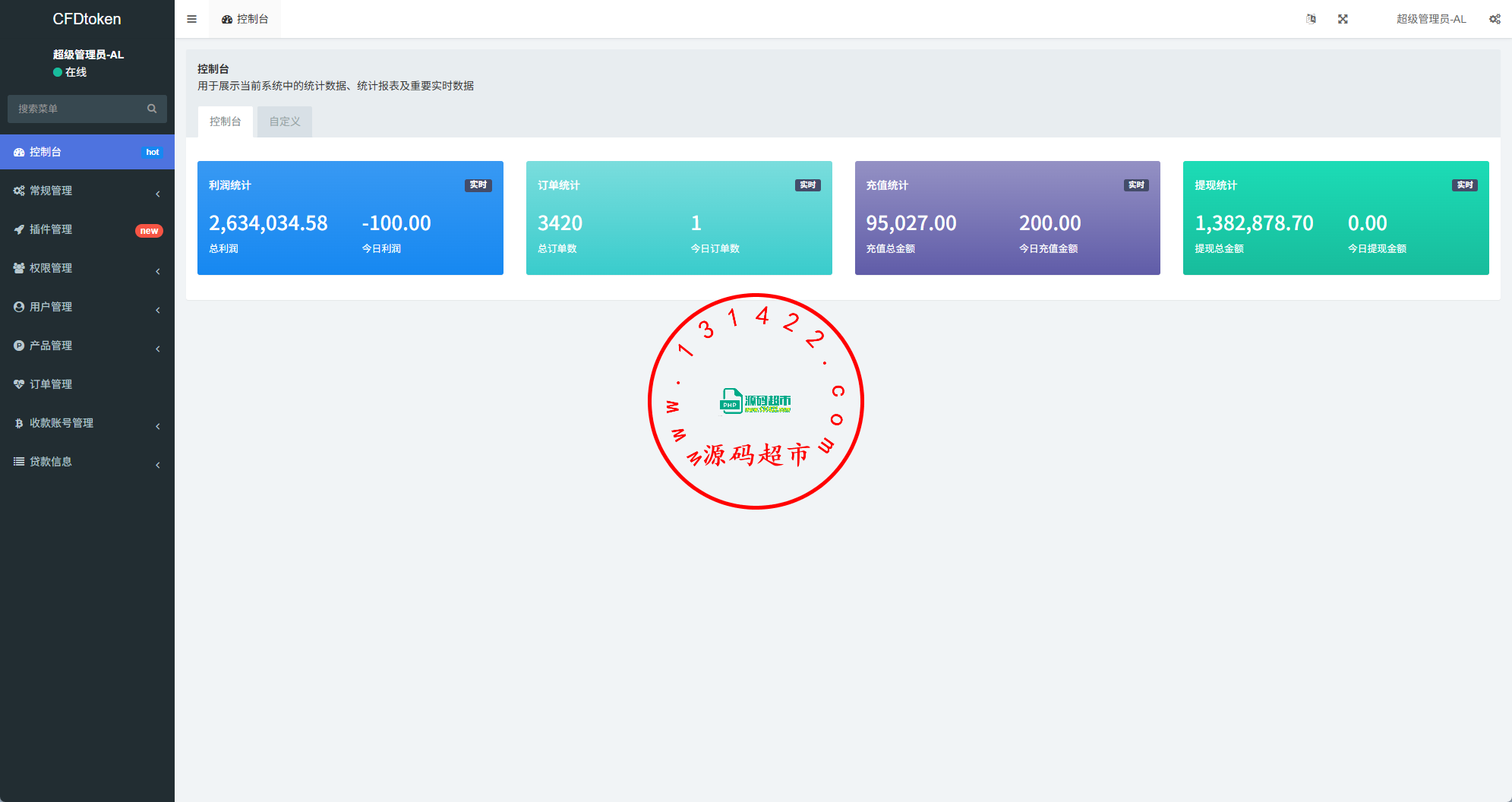Click the rocket icon for 插件管理
The width and height of the screenshot is (1512, 802).
[19, 229]
